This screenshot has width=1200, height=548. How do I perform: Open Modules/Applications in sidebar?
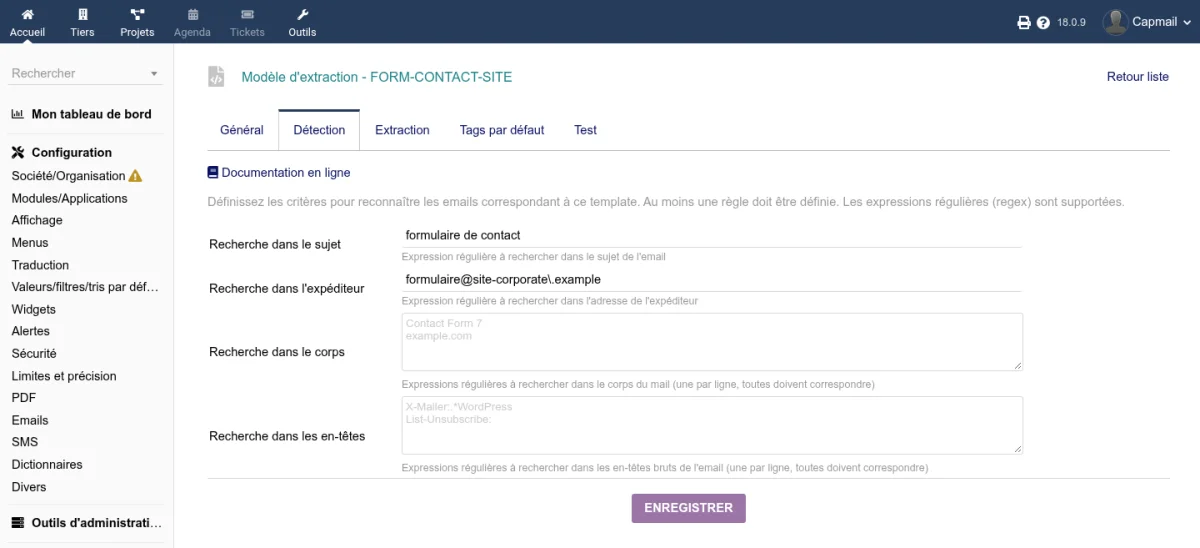(70, 198)
